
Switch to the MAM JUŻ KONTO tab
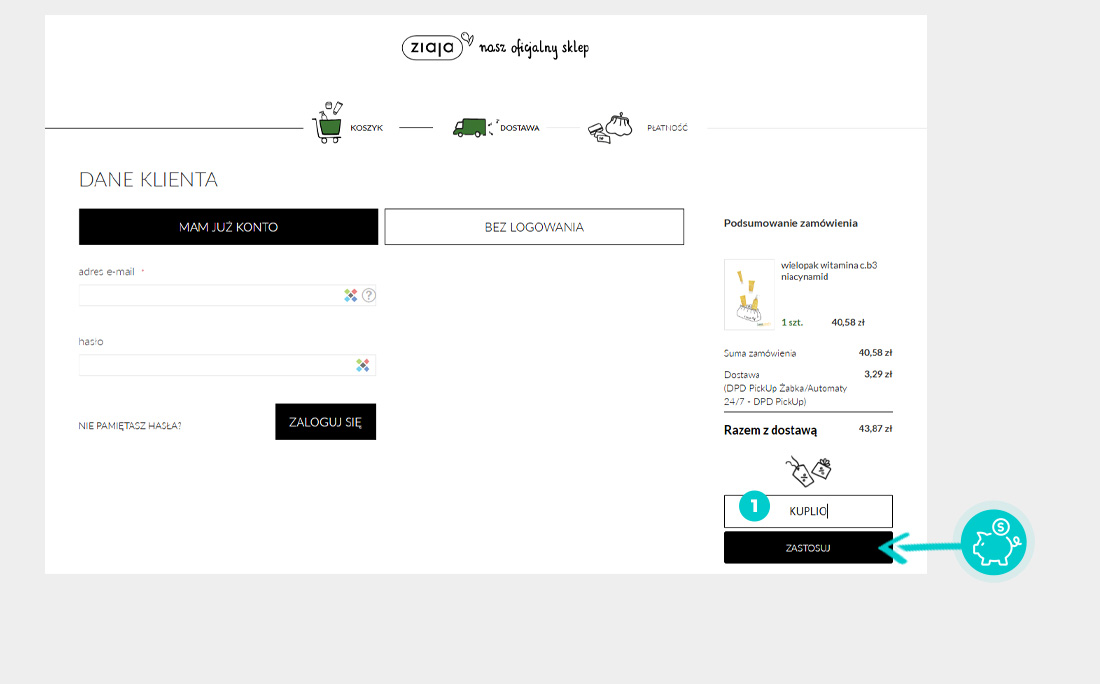click(228, 227)
